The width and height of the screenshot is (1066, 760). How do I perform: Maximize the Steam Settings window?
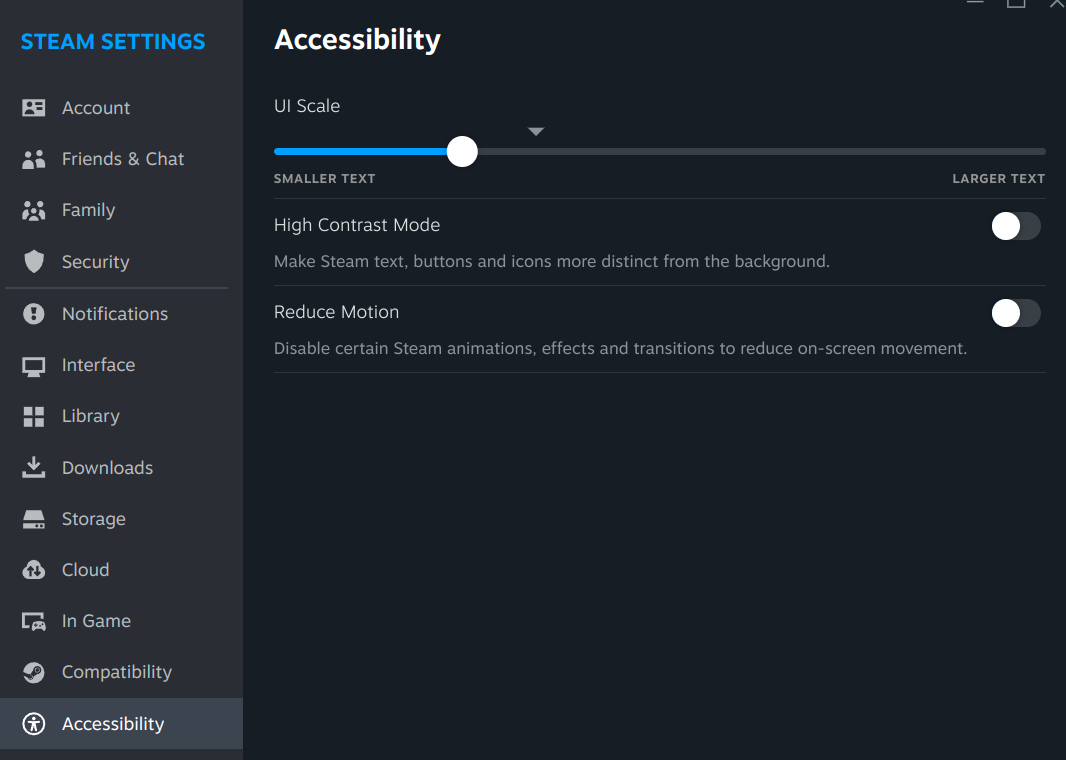[1016, 3]
